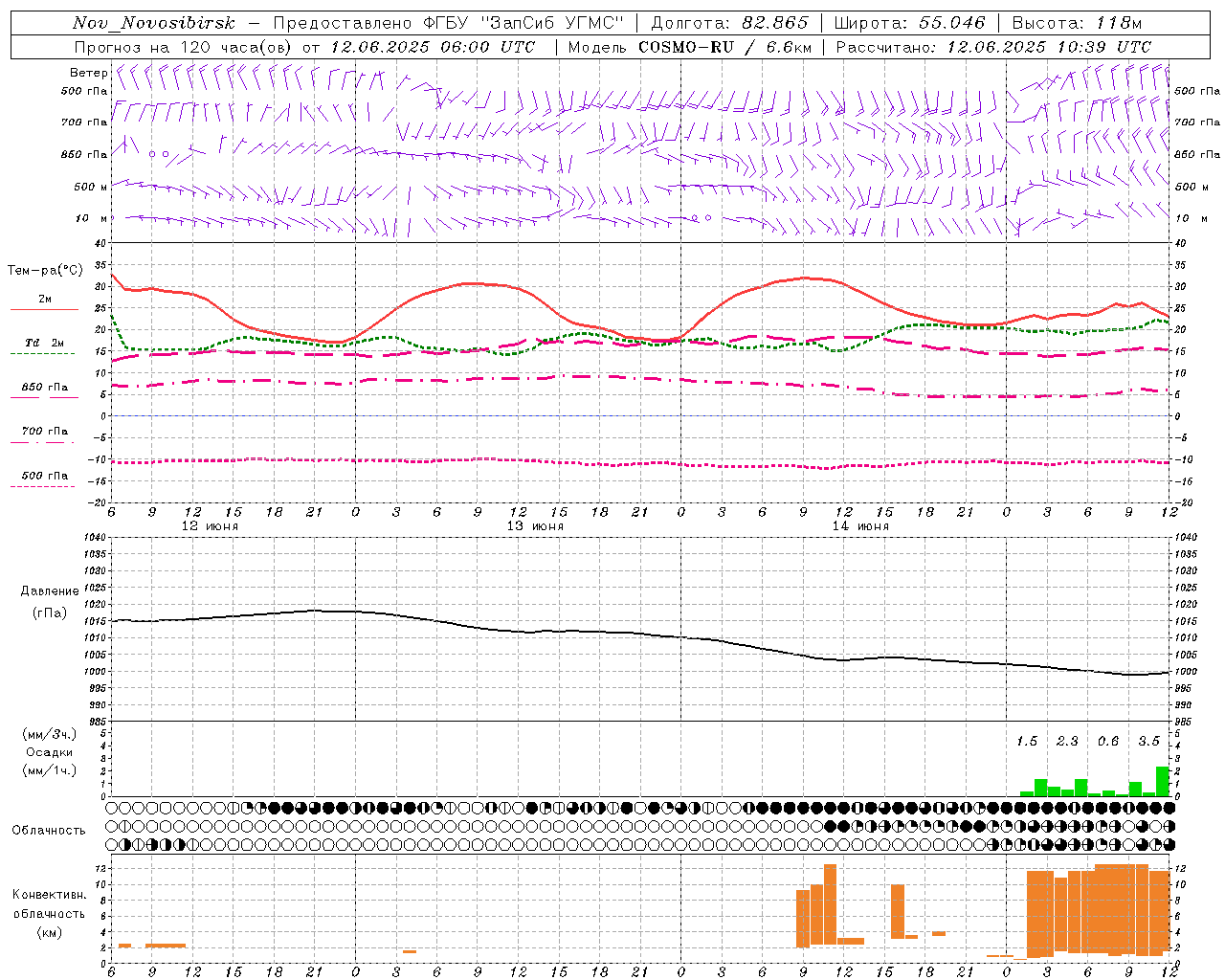Click the '(мм/3ч.)' units label
Screen dimensions: 1225x980
point(50,734)
